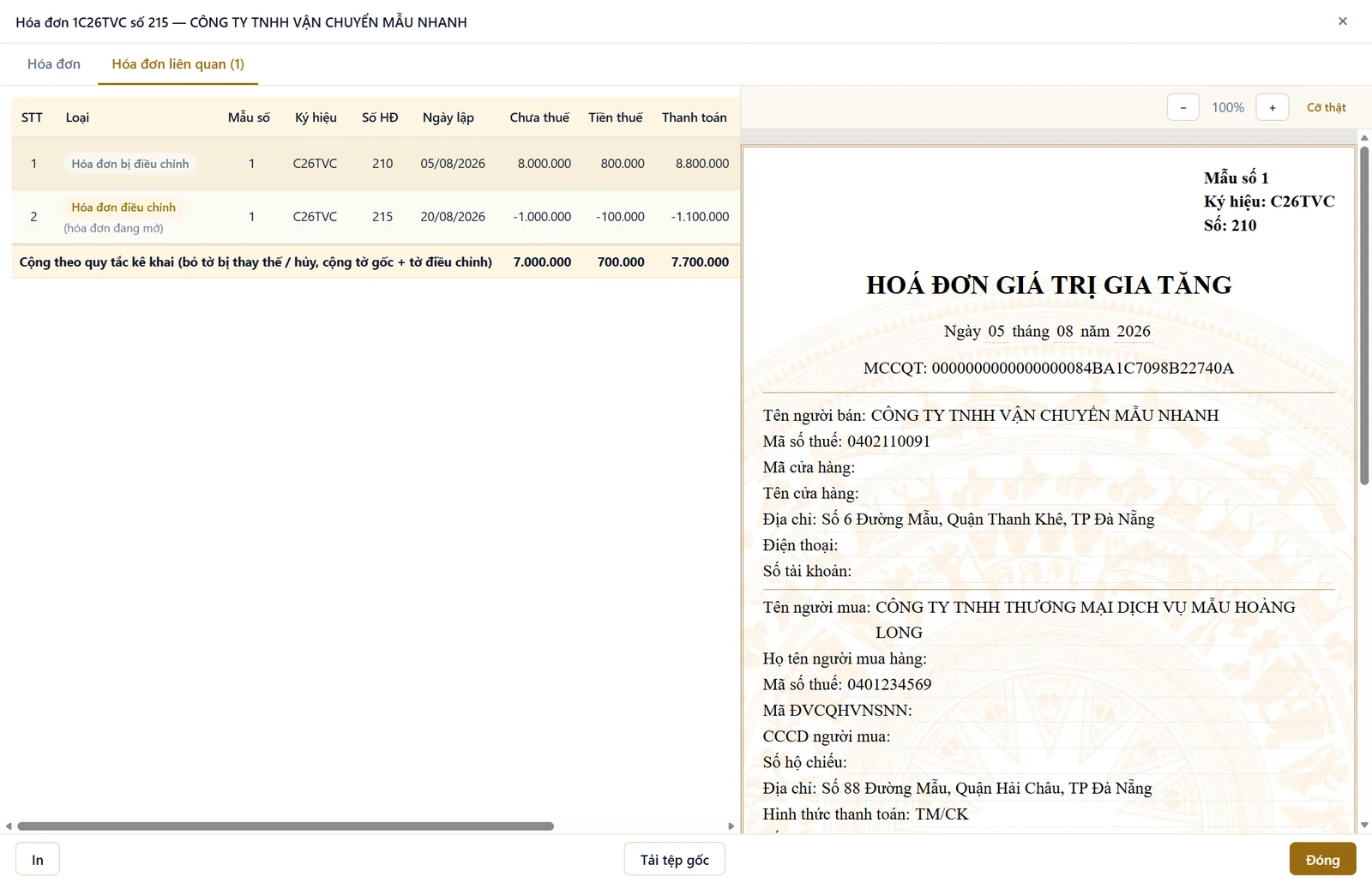Click invoice number 215 cell
The width and height of the screenshot is (1372, 883).
click(x=382, y=217)
